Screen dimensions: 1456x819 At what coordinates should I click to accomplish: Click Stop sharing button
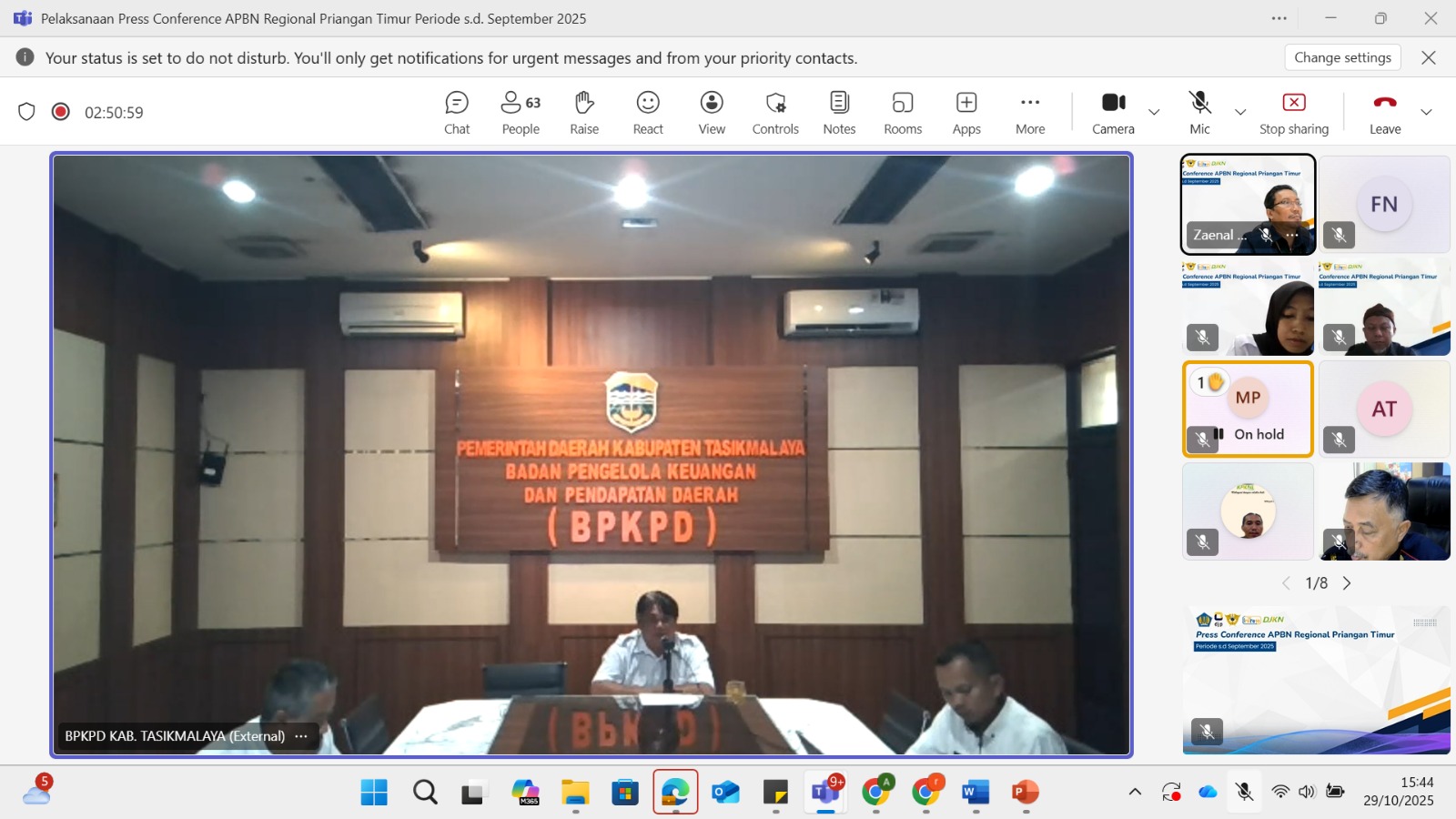(1294, 113)
